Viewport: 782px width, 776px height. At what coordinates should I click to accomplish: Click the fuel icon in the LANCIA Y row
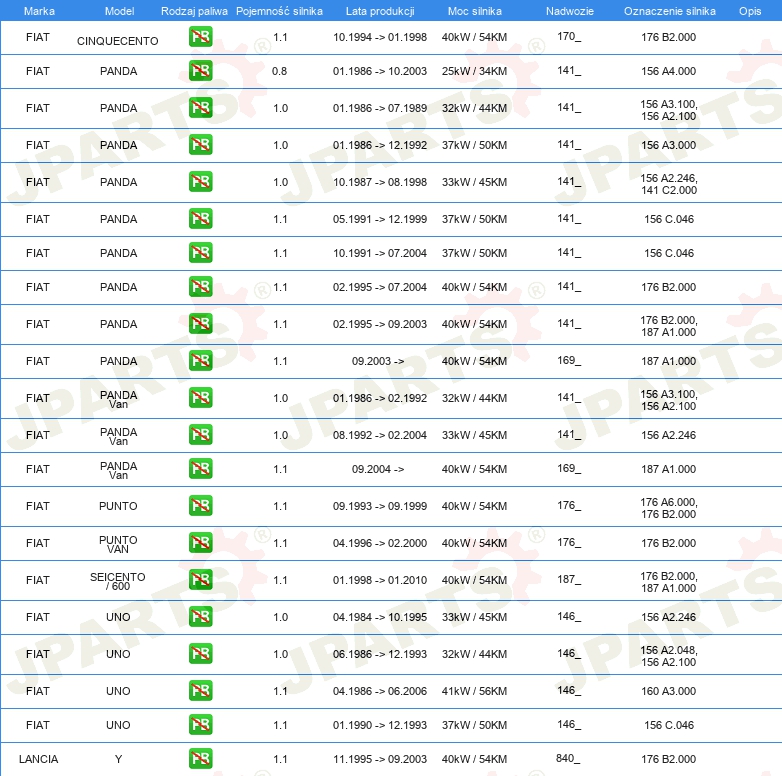tap(200, 759)
